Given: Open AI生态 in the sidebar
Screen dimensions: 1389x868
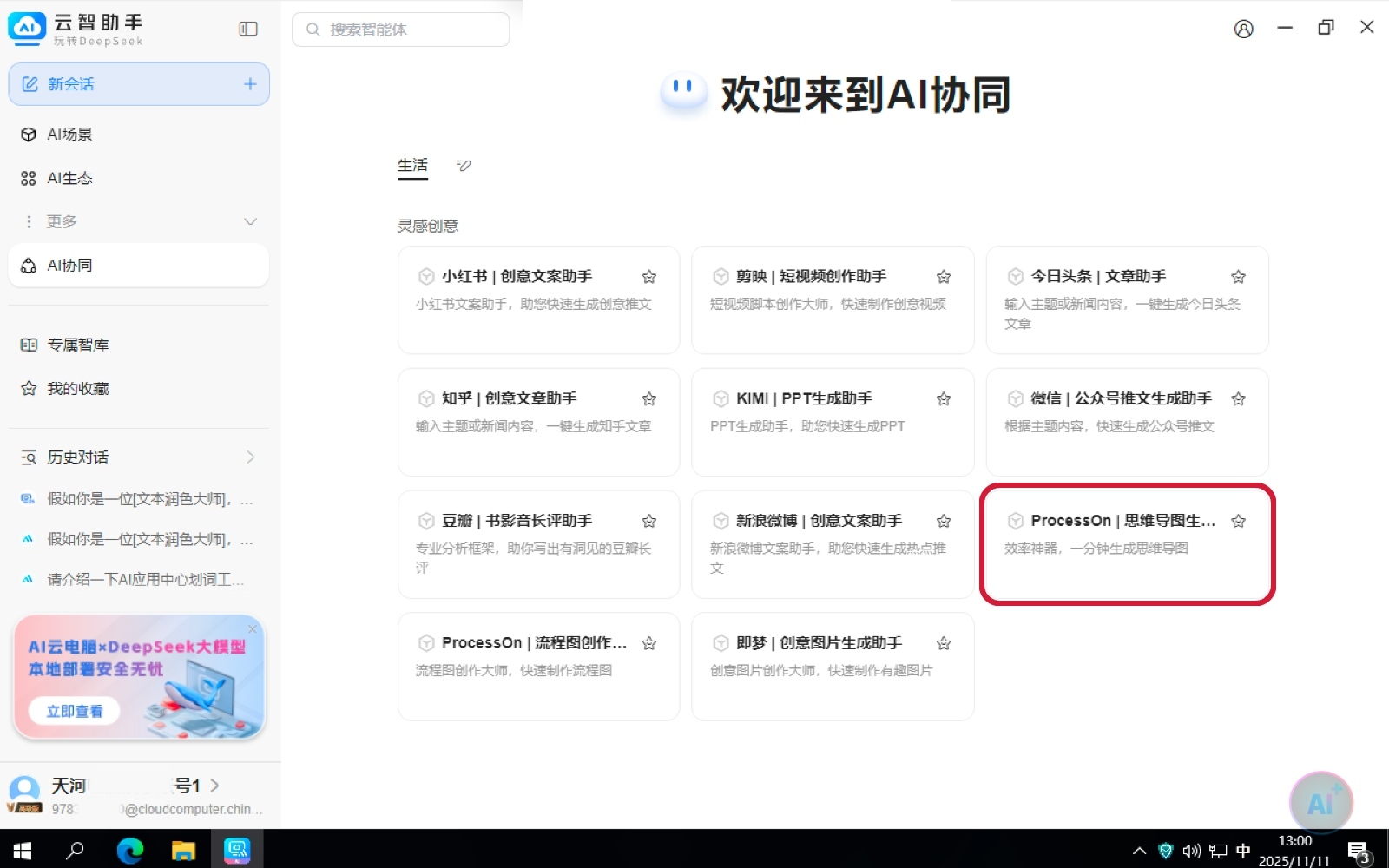Looking at the screenshot, I should point(139,178).
